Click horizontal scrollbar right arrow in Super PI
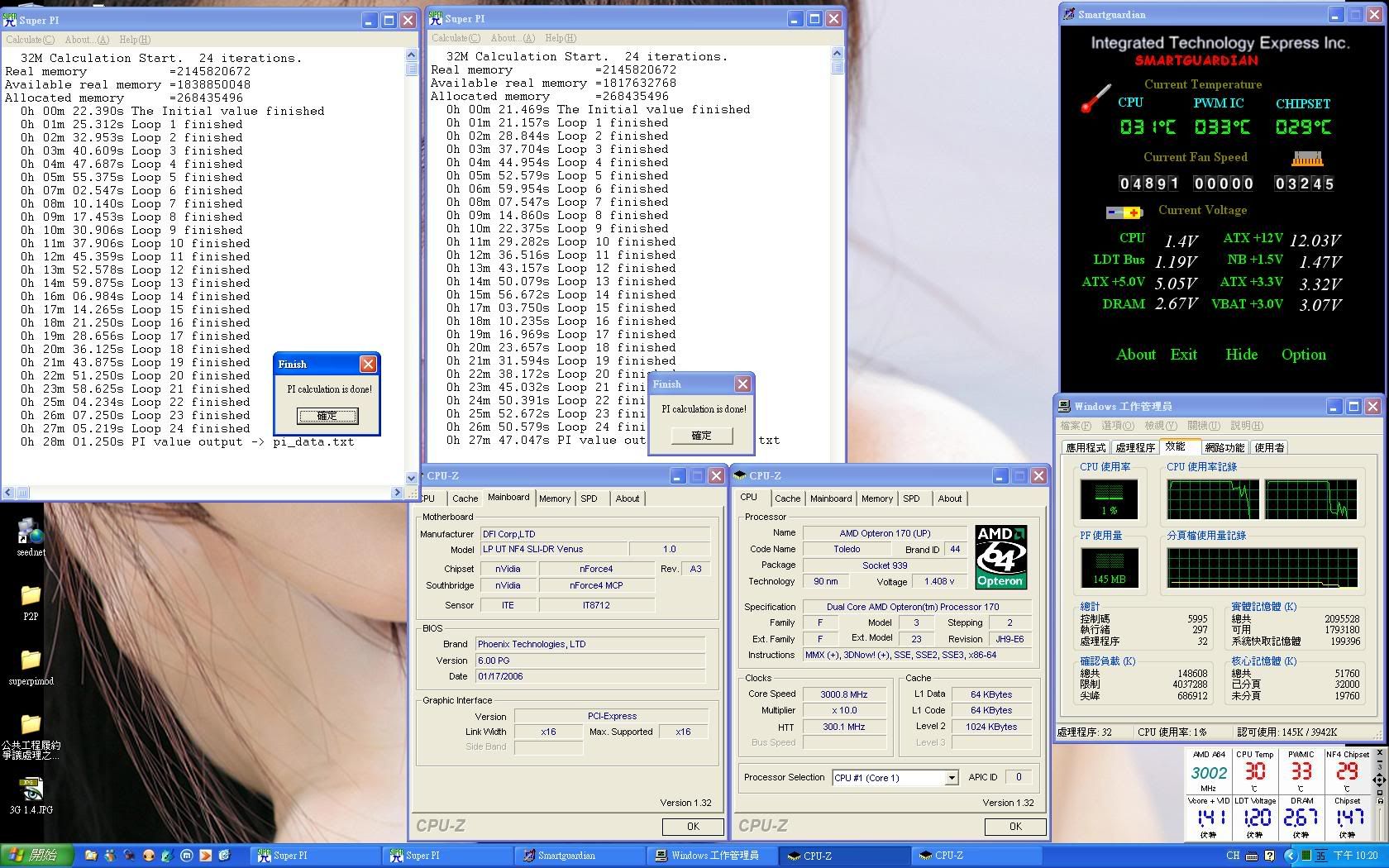This screenshot has height=868, width=1389. (x=396, y=493)
